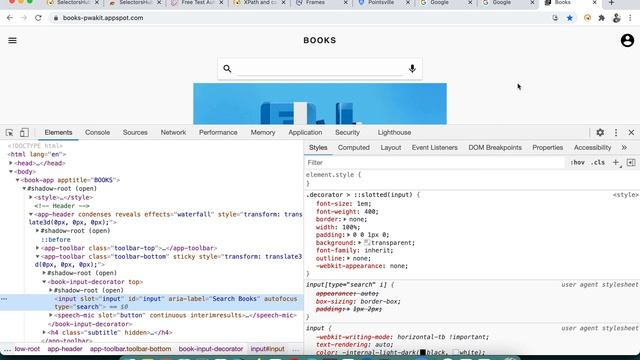Click the black color swatch in input rule

[423, 352]
